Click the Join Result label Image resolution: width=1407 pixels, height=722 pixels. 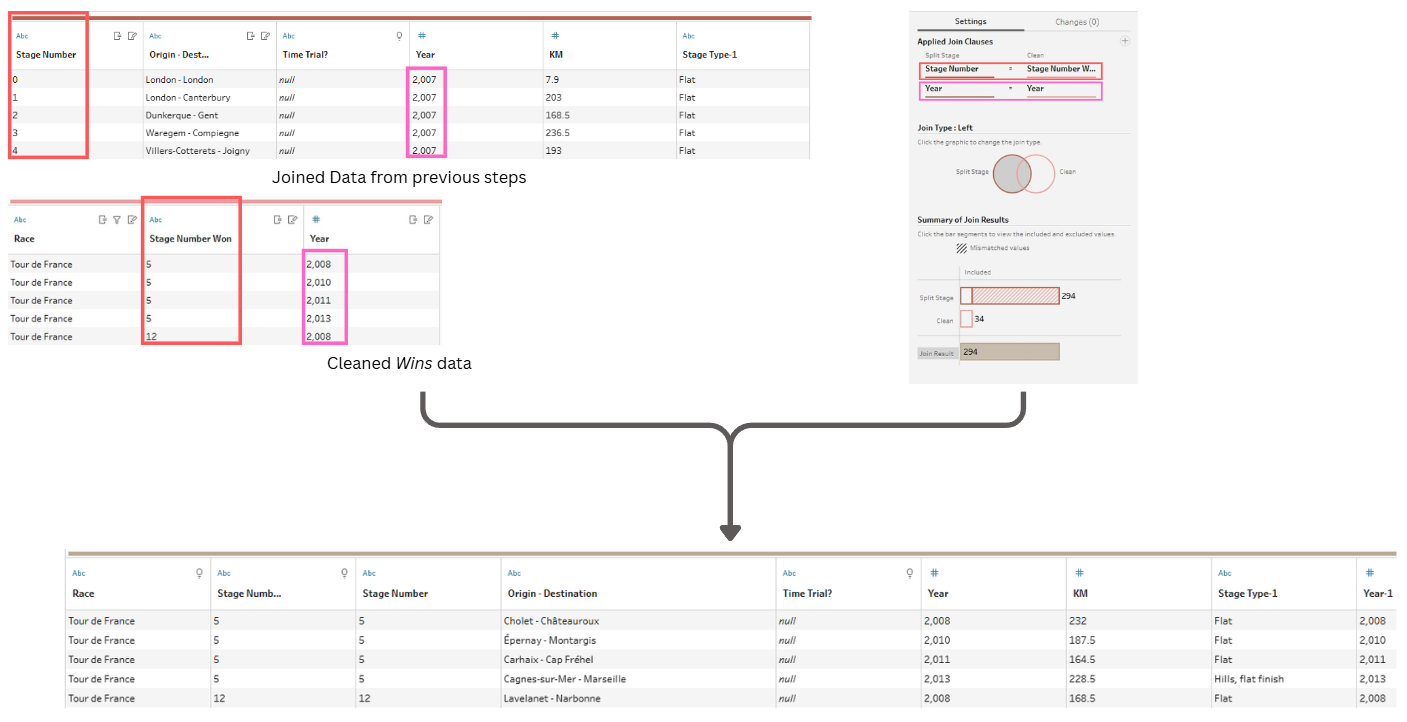pyautogui.click(x=937, y=353)
